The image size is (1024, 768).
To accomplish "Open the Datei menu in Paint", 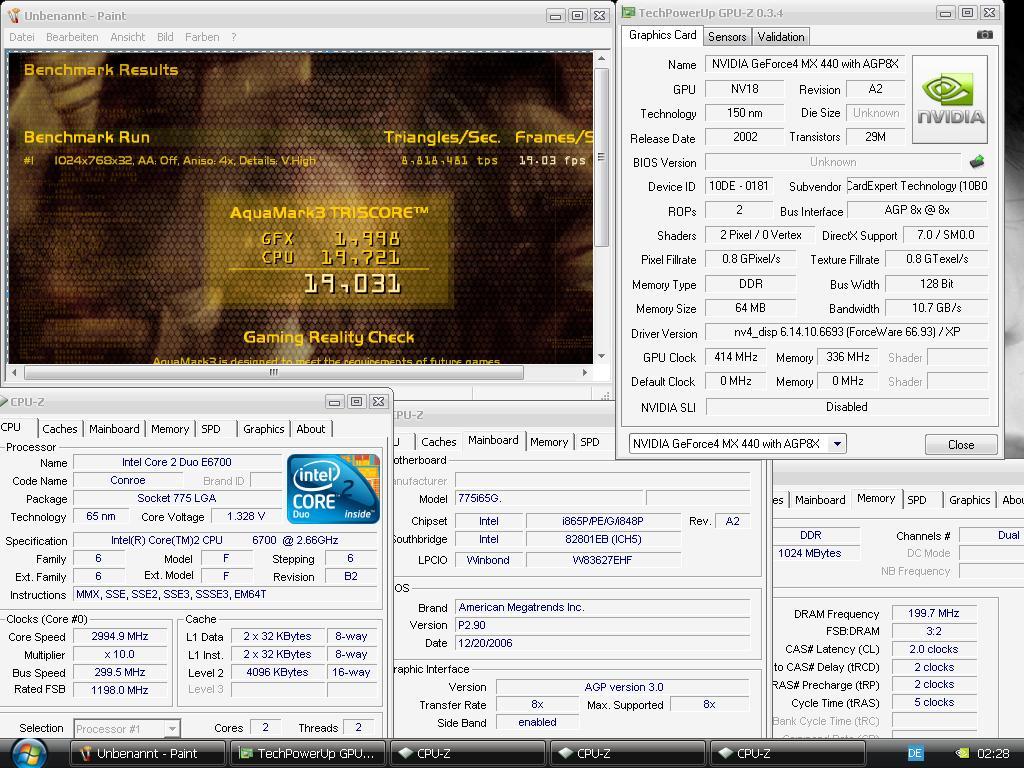I will [x=22, y=37].
